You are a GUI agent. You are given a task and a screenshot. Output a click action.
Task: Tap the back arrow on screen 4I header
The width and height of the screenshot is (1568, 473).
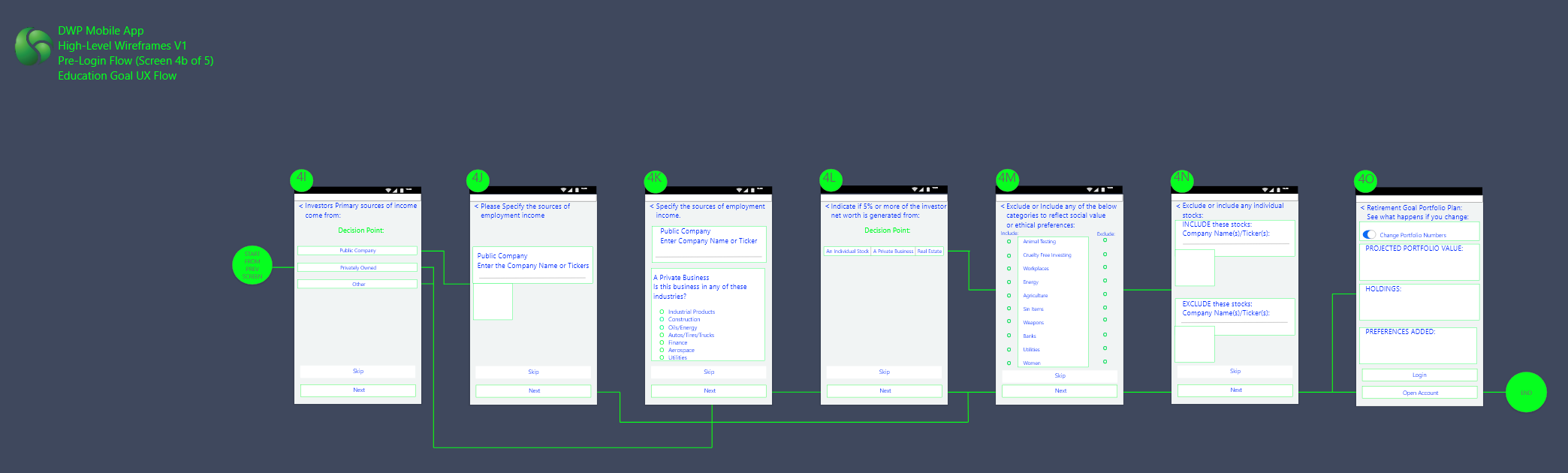(x=301, y=206)
